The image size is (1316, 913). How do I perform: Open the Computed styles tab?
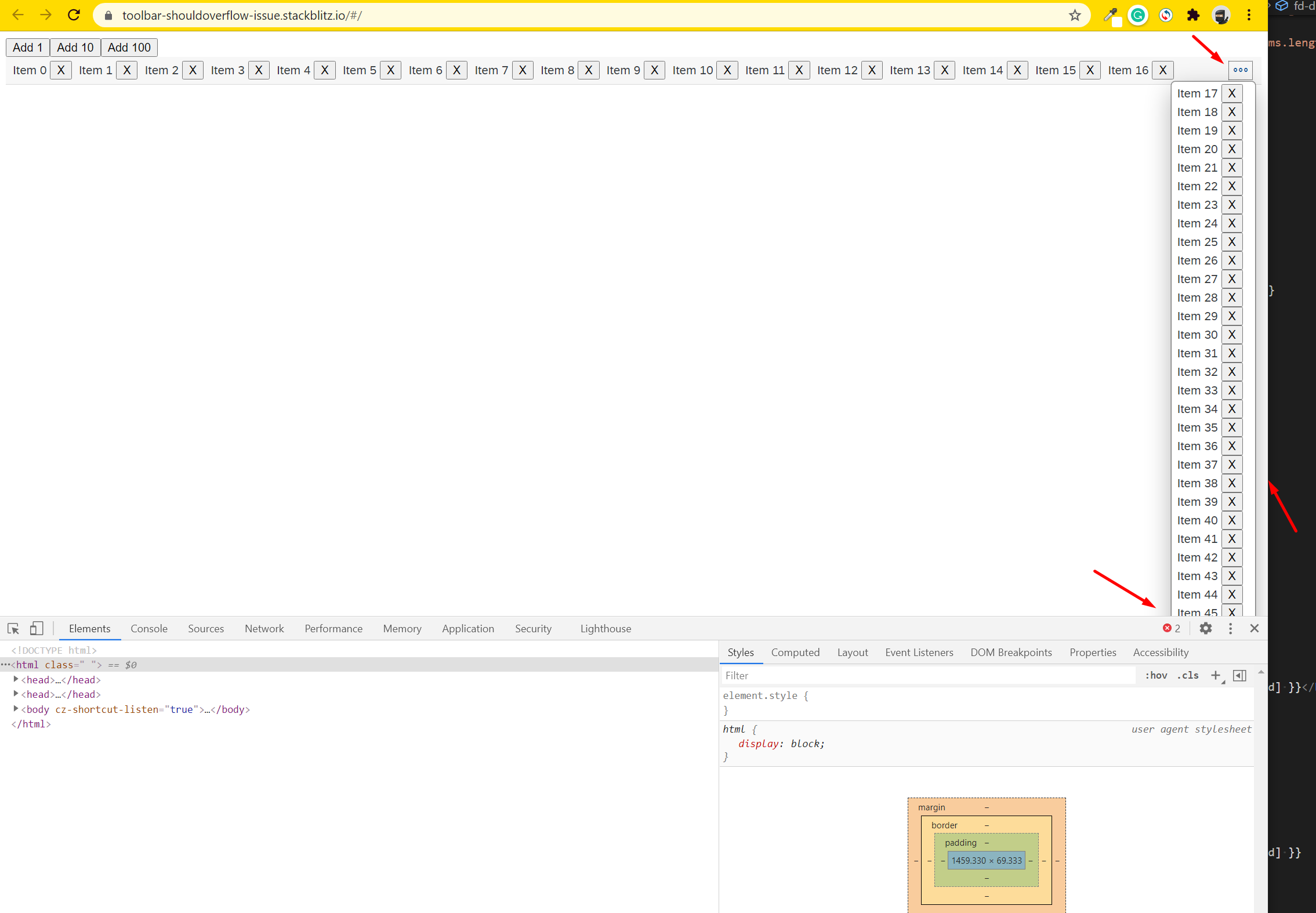pos(795,652)
